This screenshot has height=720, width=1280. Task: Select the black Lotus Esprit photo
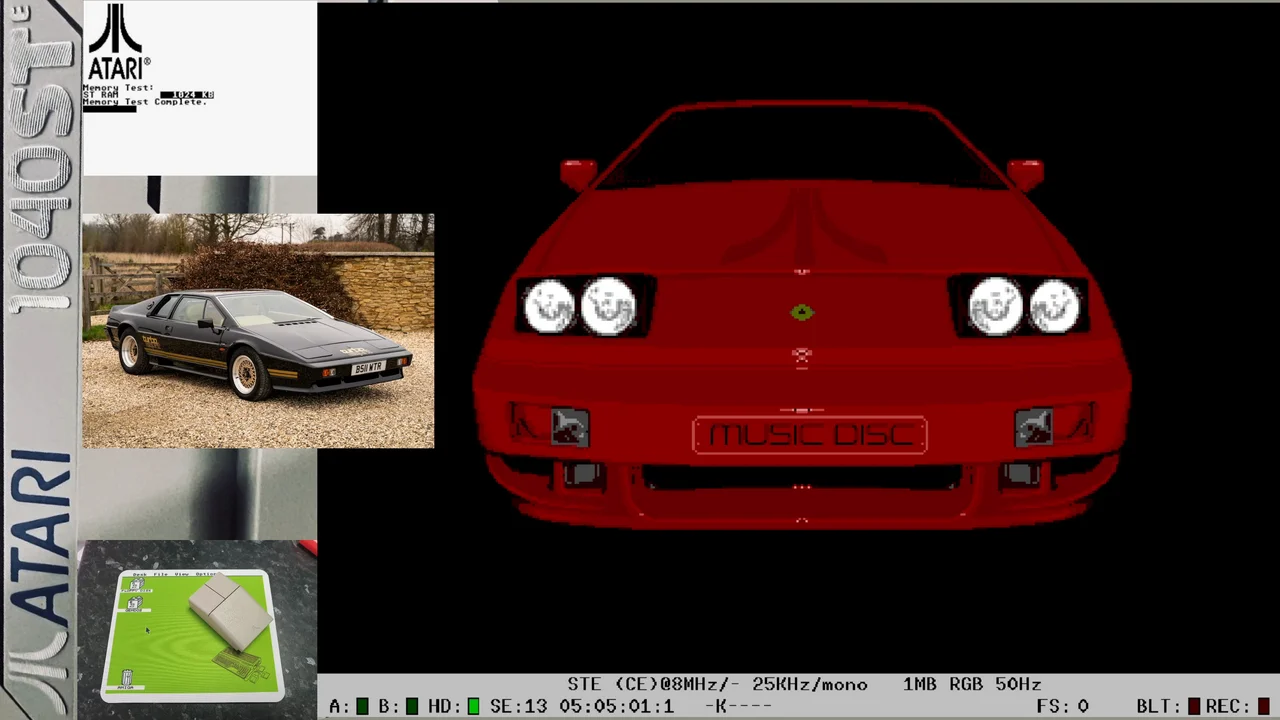(258, 330)
